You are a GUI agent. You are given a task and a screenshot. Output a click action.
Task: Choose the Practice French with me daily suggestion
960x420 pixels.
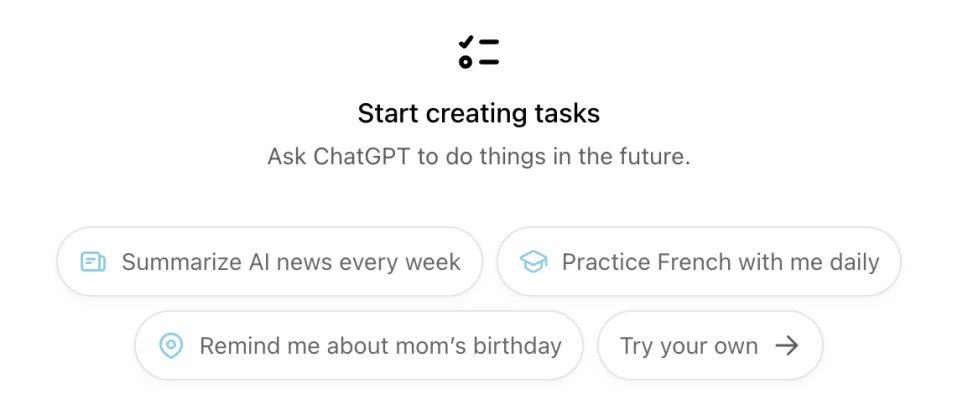(699, 262)
